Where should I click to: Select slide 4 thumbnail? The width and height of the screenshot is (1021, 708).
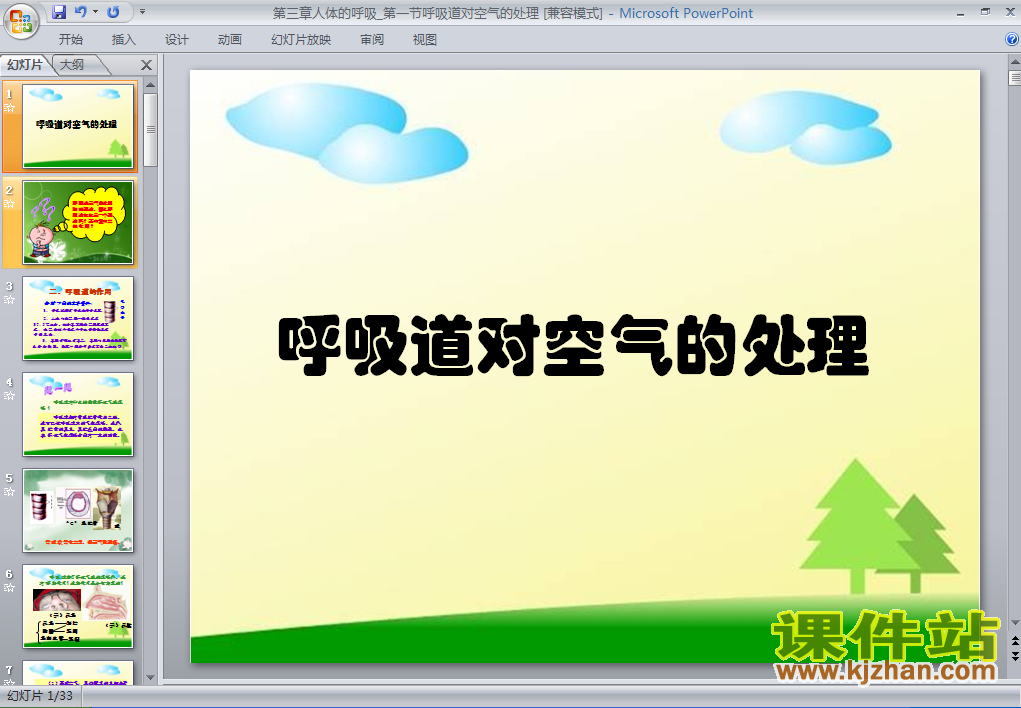pos(78,414)
